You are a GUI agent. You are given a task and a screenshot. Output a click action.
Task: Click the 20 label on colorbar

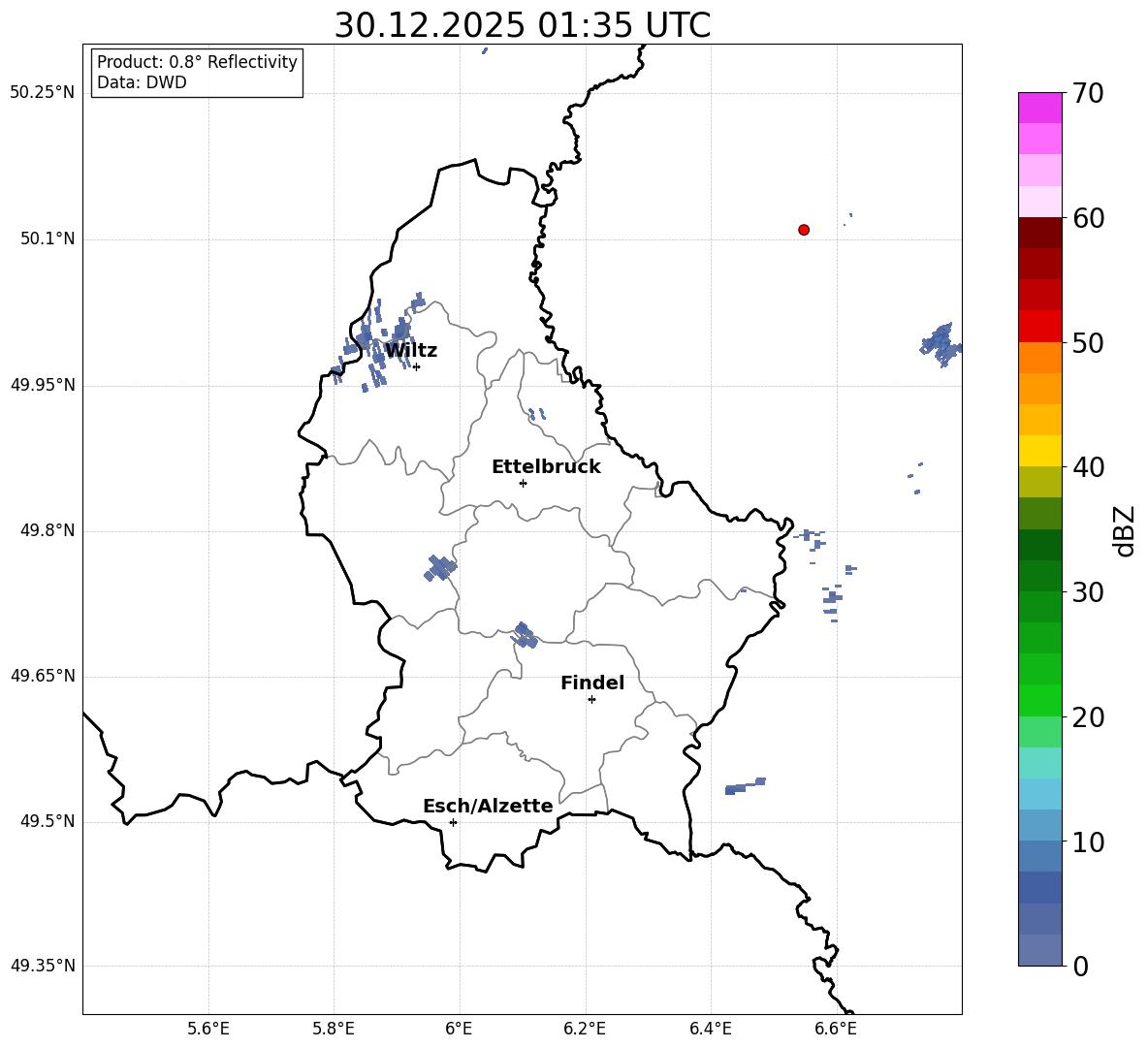pos(1087,717)
